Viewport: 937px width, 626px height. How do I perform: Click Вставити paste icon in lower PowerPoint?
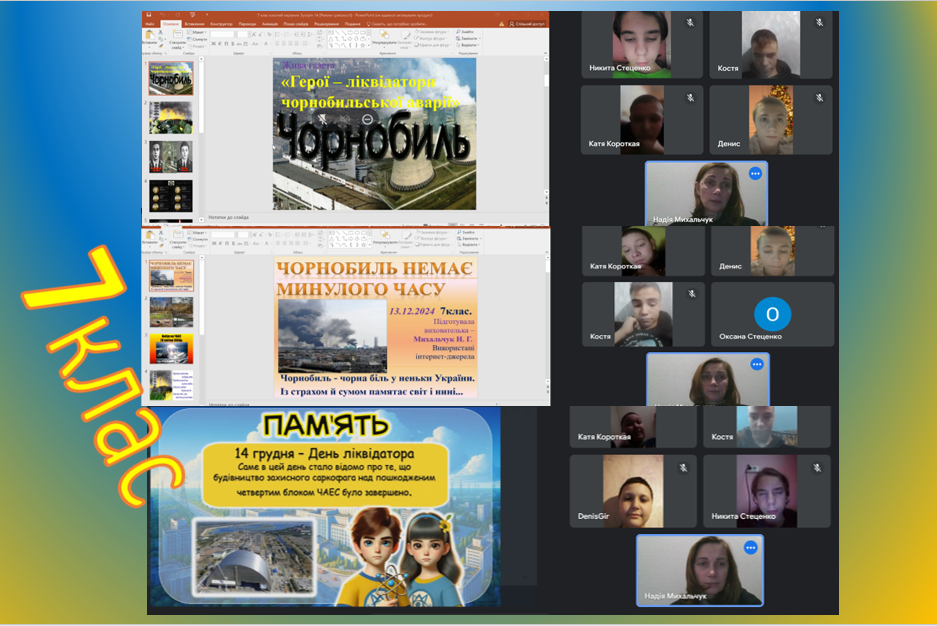pos(149,235)
